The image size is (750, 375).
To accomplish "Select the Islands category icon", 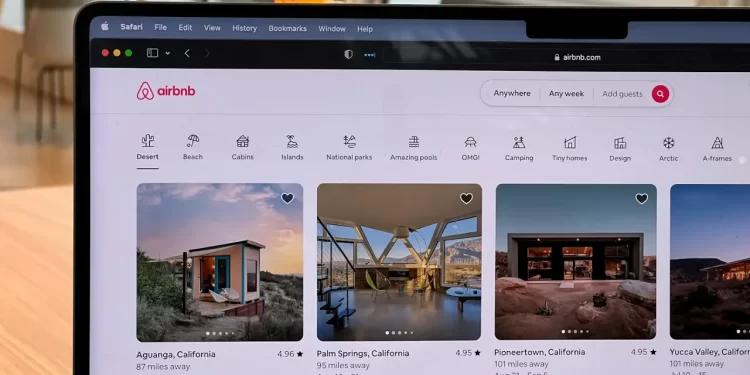I will pos(292,141).
